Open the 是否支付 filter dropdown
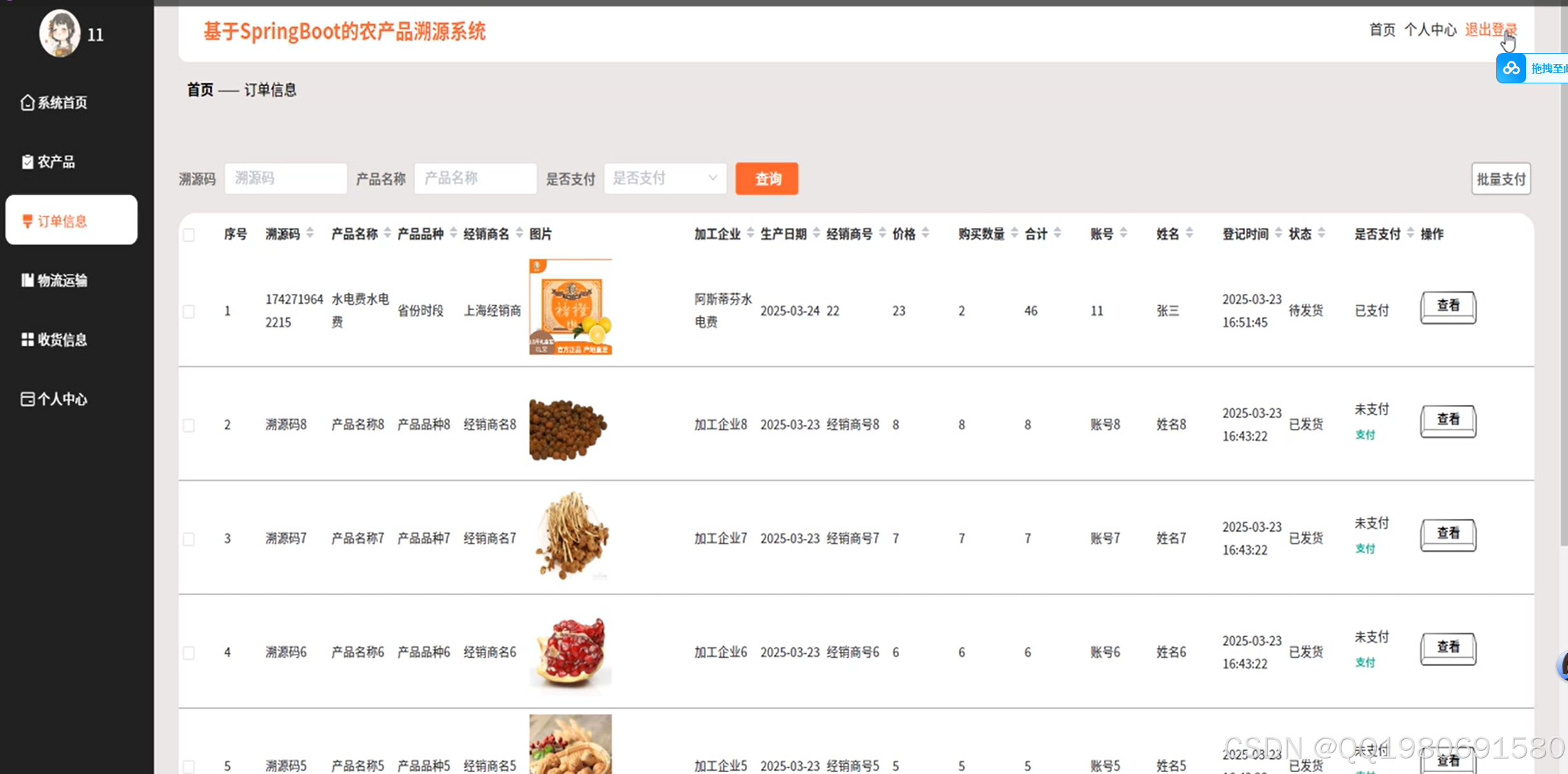This screenshot has width=1568, height=774. [x=665, y=178]
